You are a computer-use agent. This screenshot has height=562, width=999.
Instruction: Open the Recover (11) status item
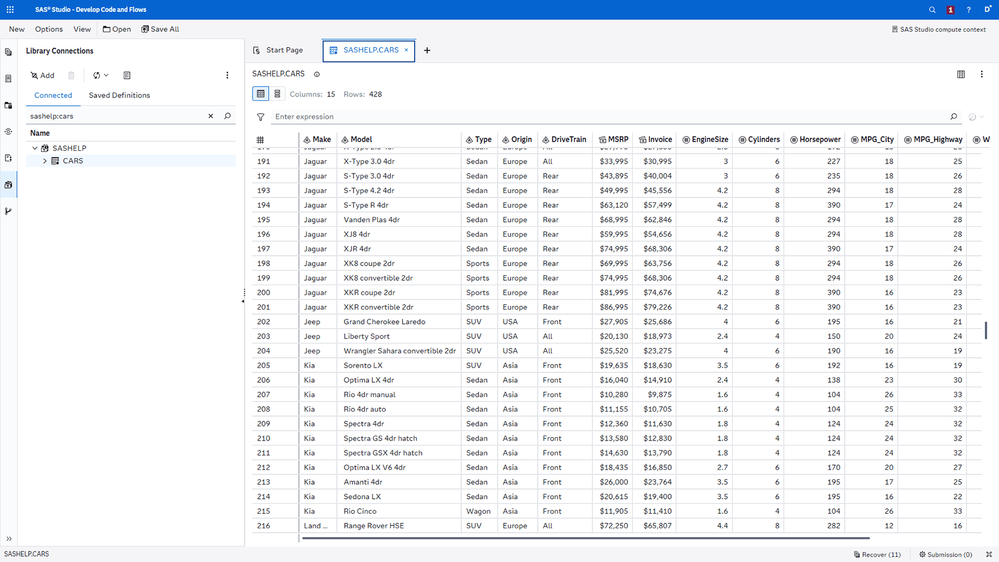[877, 554]
